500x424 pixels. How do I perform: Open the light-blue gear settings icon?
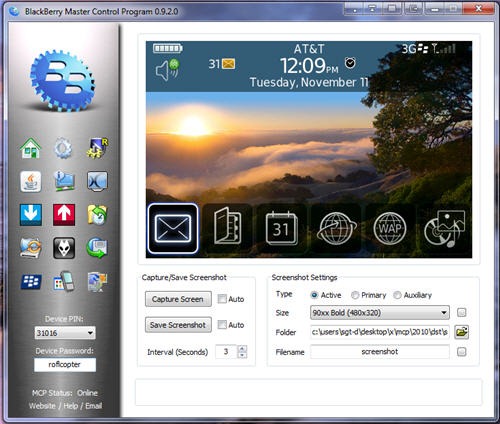pyautogui.click(x=63, y=148)
